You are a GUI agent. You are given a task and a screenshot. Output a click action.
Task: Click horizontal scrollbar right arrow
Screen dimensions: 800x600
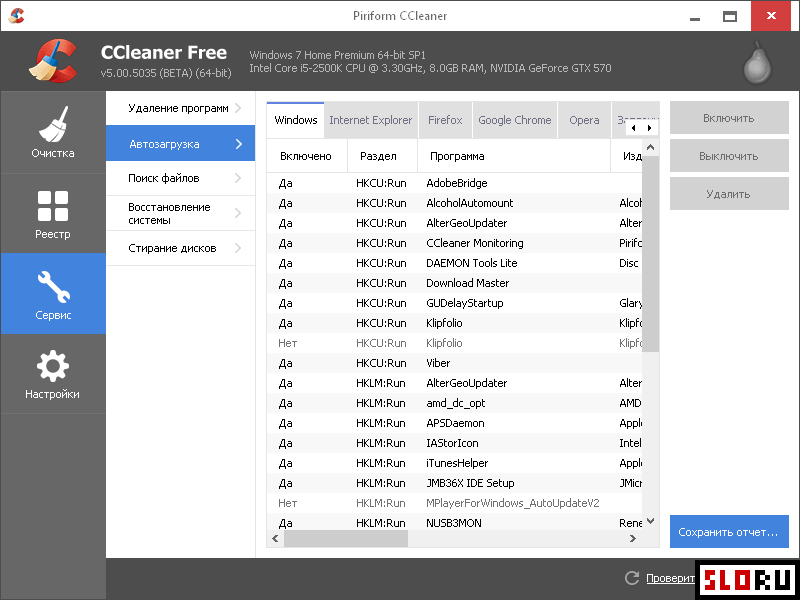tap(633, 538)
